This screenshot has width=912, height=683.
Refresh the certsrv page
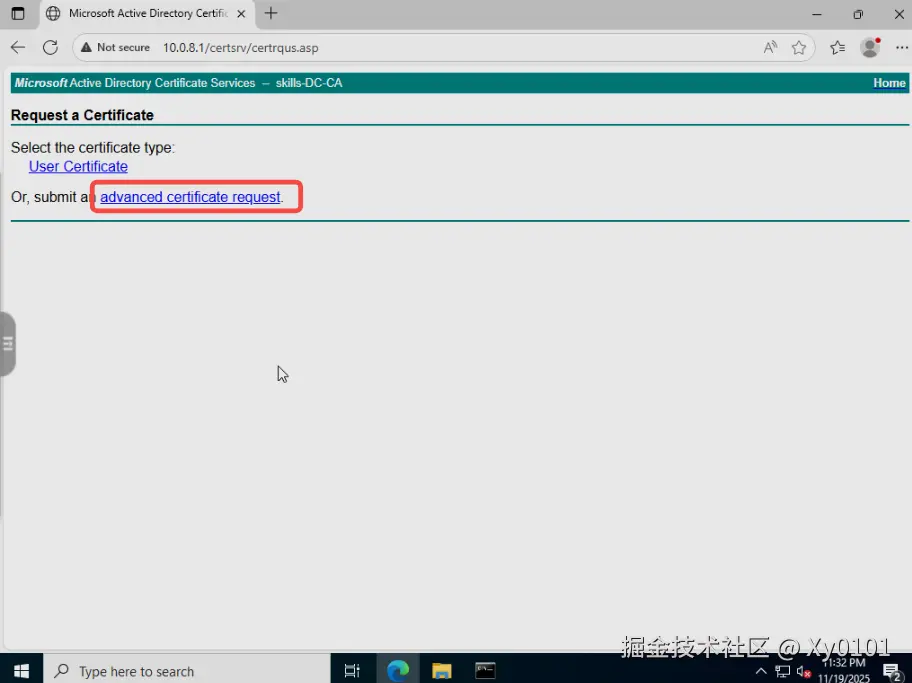pyautogui.click(x=51, y=48)
